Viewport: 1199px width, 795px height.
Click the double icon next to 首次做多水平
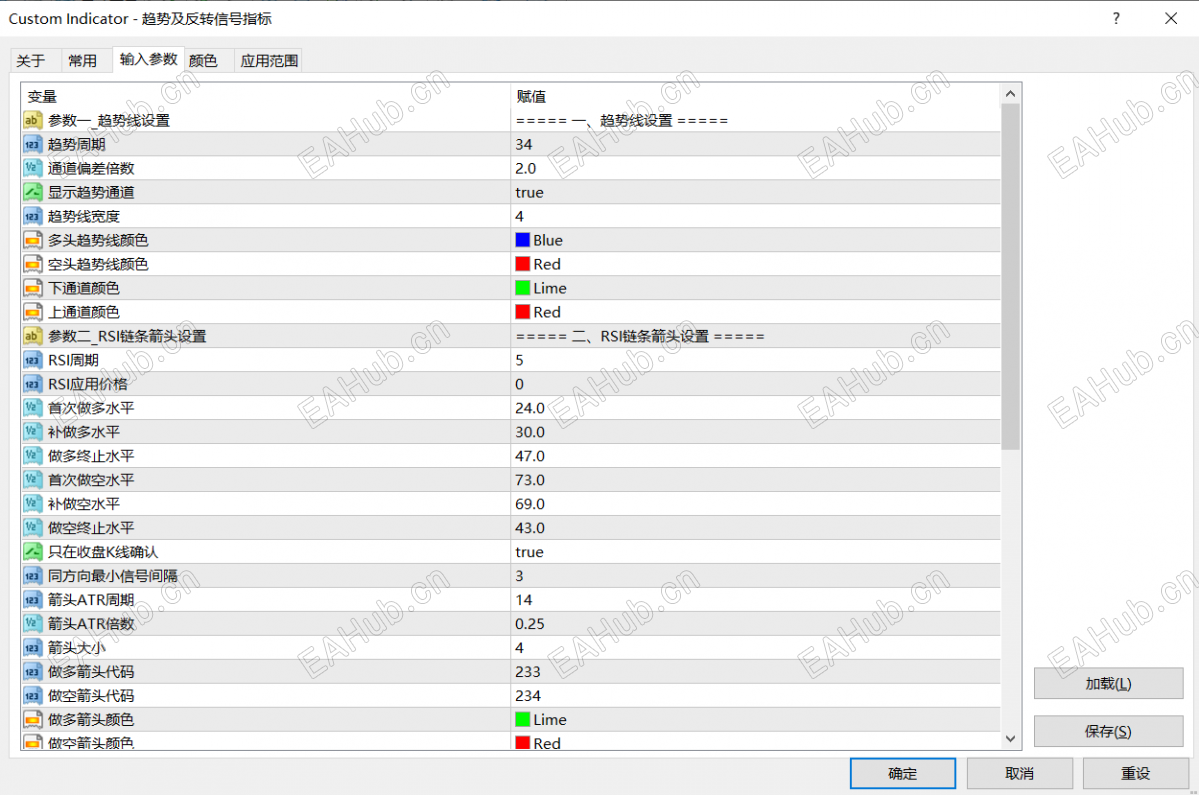(32, 407)
